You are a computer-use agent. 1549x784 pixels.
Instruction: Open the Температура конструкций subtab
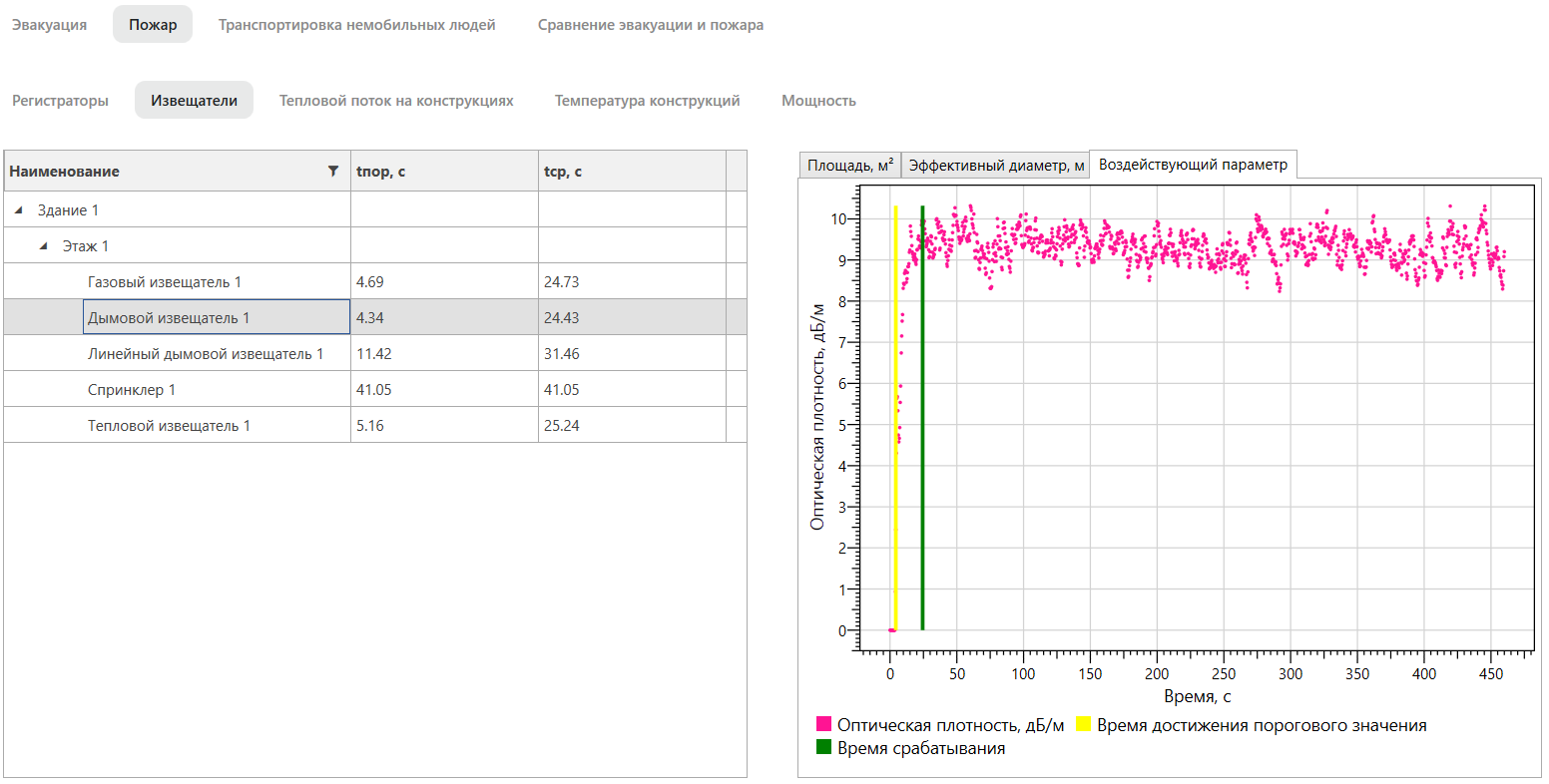pyautogui.click(x=648, y=101)
